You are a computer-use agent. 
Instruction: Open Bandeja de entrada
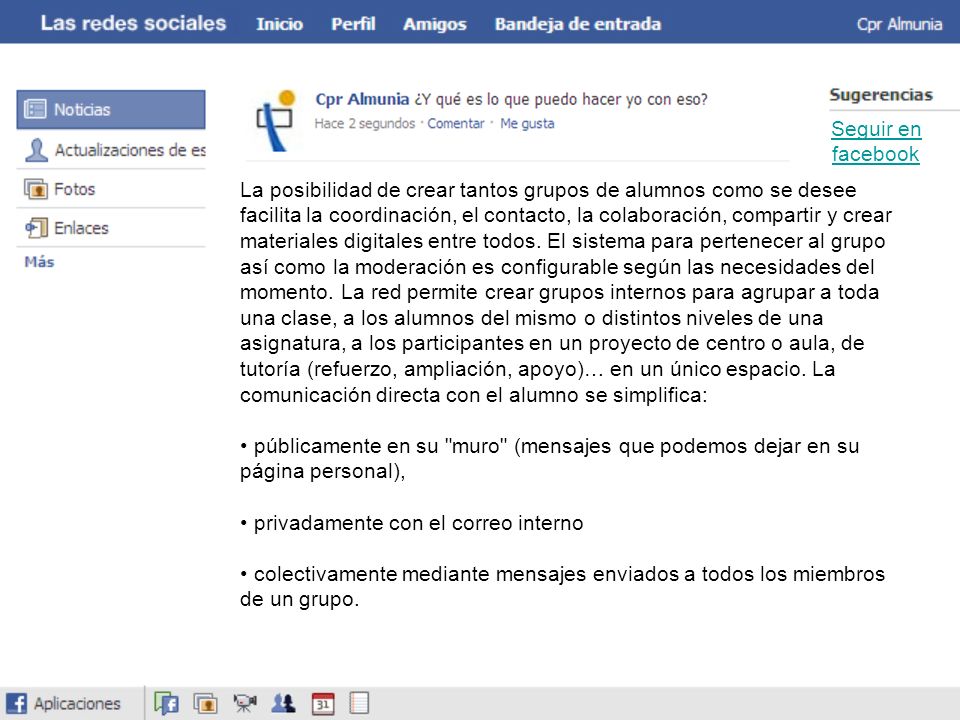(x=578, y=24)
